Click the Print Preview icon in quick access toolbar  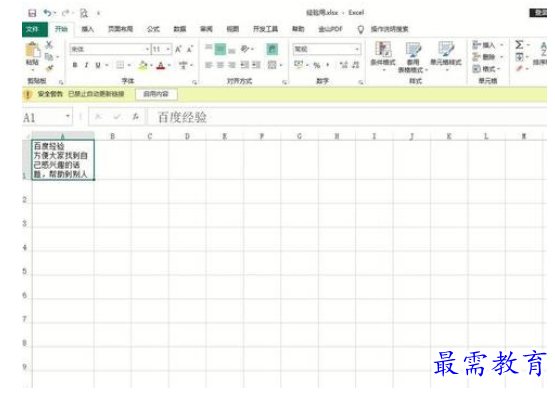point(84,13)
